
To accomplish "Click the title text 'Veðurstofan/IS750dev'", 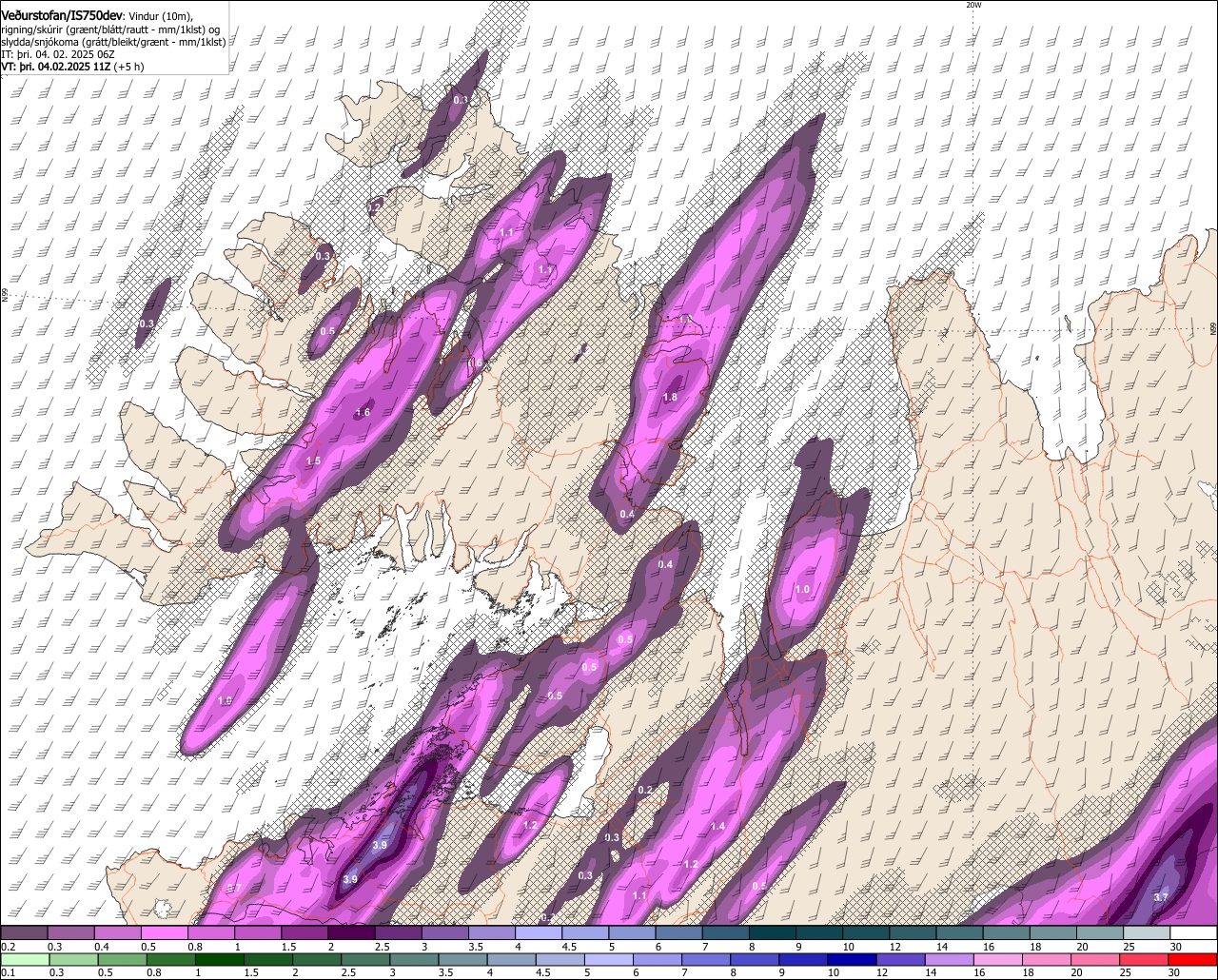I will tap(61, 15).
